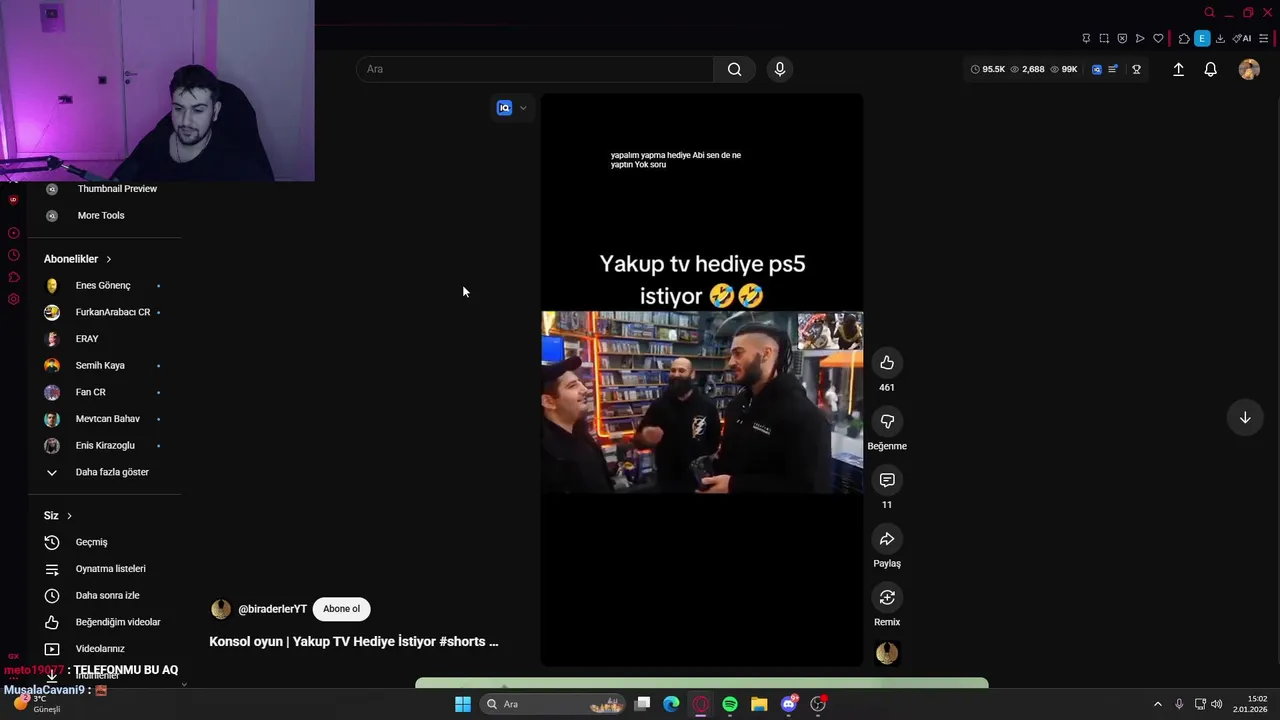This screenshot has height=720, width=1280.
Task: Open the Opera sidebar history clock
Action: [x=13, y=255]
